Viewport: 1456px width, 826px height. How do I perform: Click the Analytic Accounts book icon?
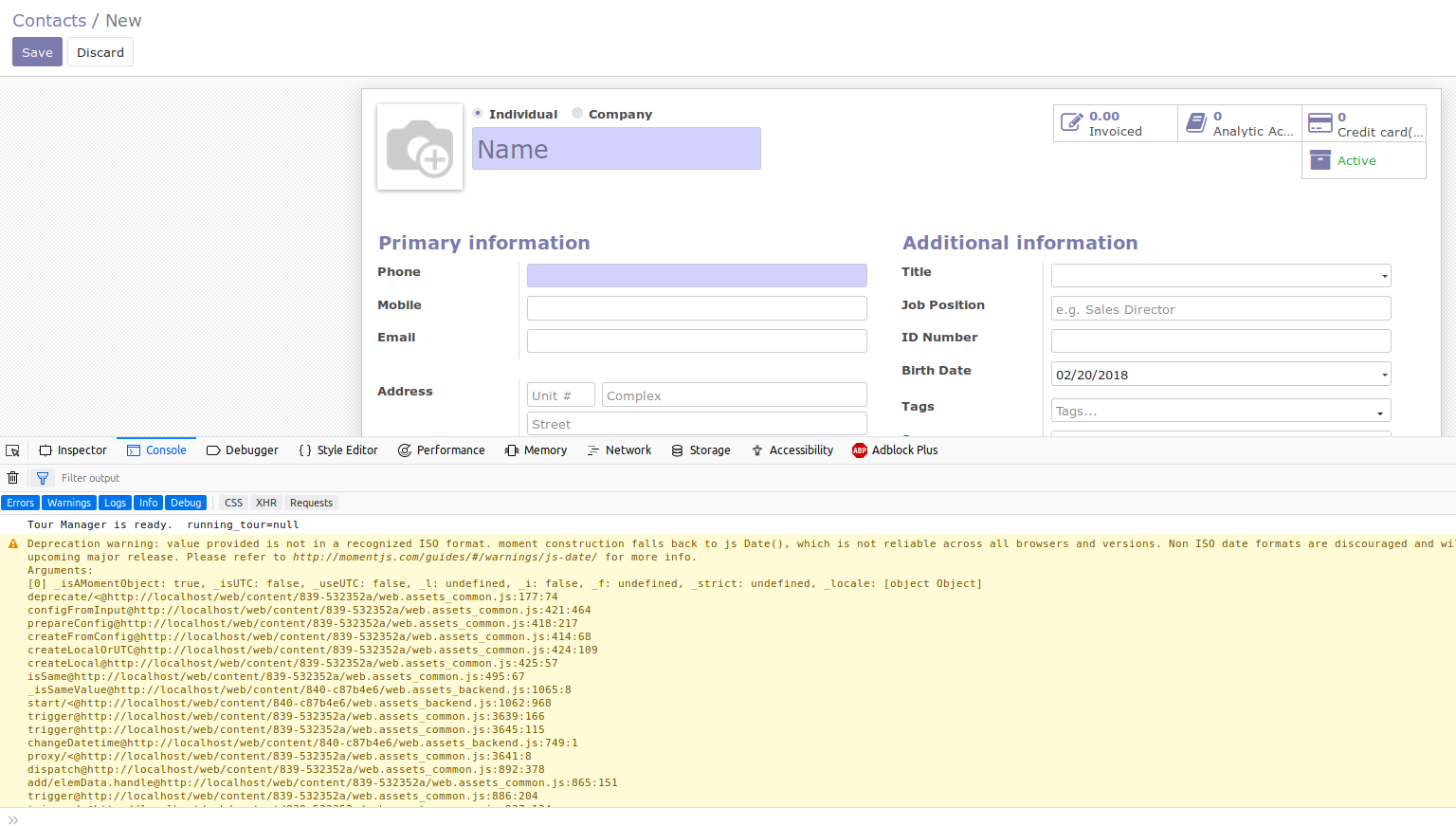point(1197,122)
